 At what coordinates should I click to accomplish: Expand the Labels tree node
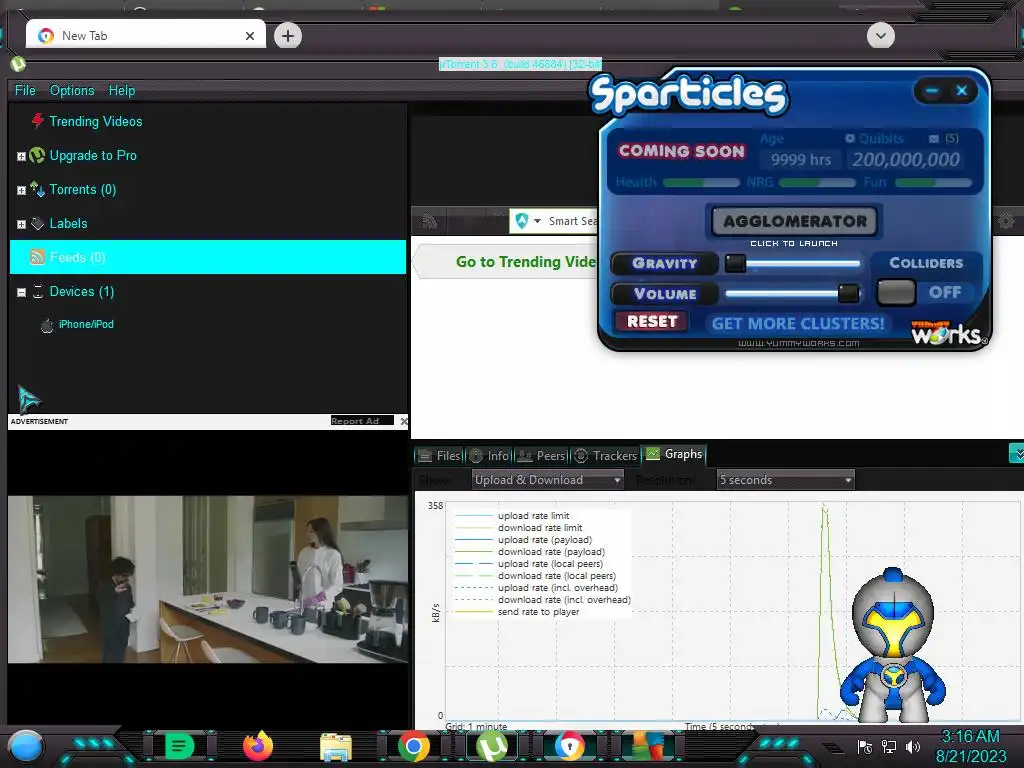click(x=21, y=224)
